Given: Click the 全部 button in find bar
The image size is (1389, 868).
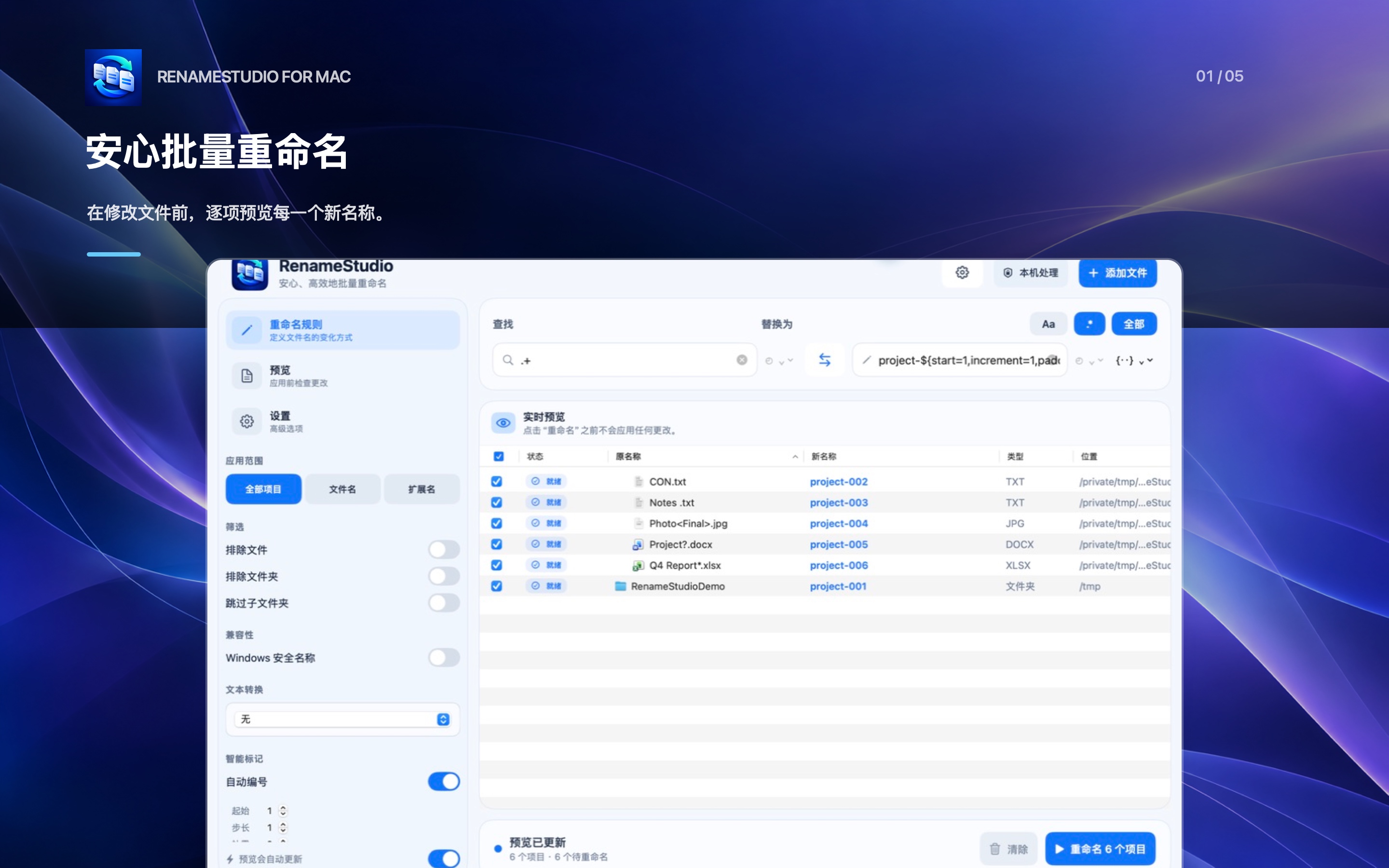Looking at the screenshot, I should coord(1134,324).
